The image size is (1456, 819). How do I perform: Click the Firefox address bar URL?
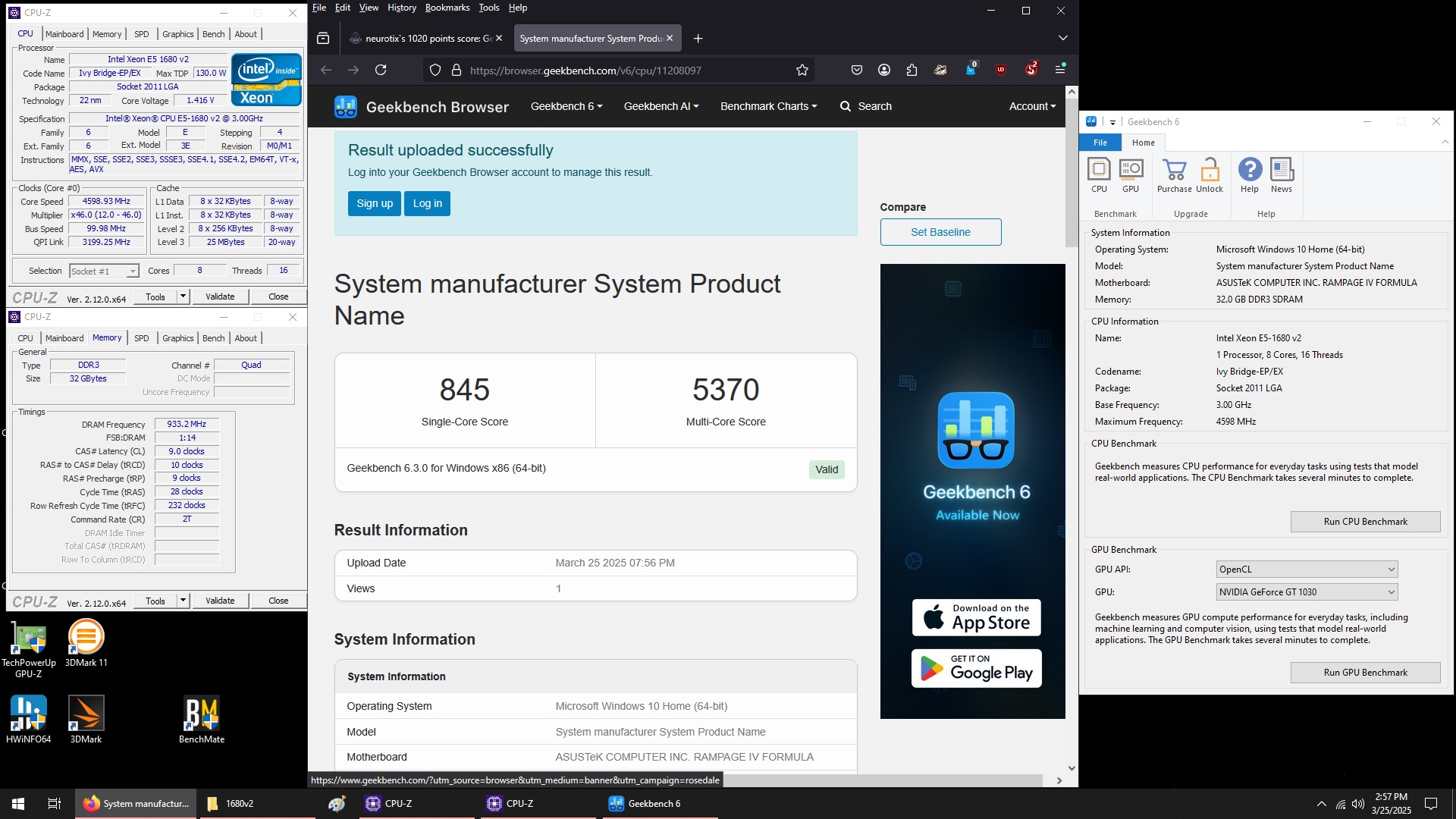(585, 71)
